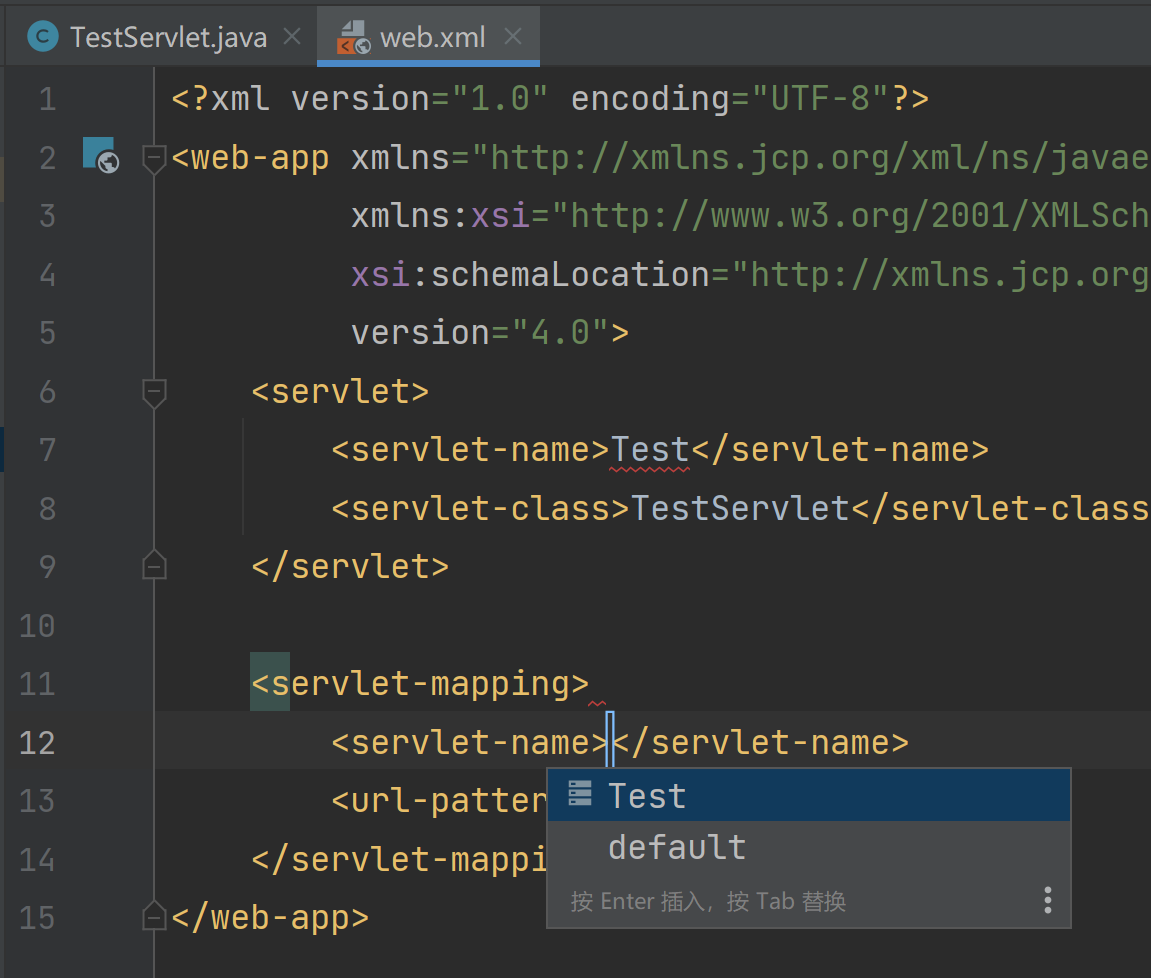Close the web.xml tab
Screen dimensions: 1151x978
coord(513,36)
